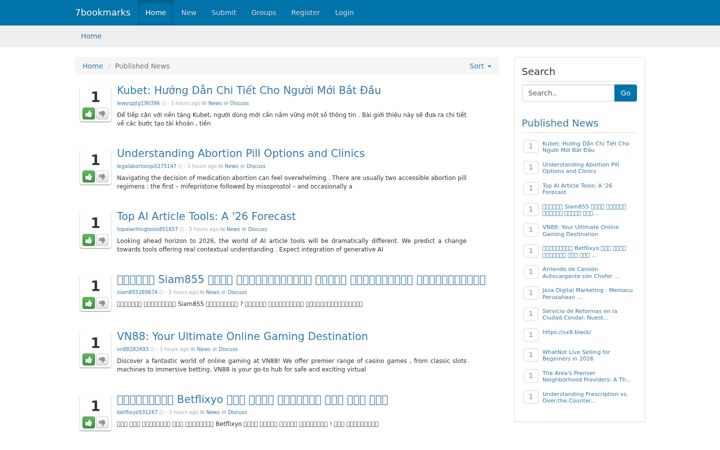The image size is (720, 450).
Task: Open sidebar link VN88 Your Ultimate Online Gaming
Action: pyautogui.click(x=580, y=231)
